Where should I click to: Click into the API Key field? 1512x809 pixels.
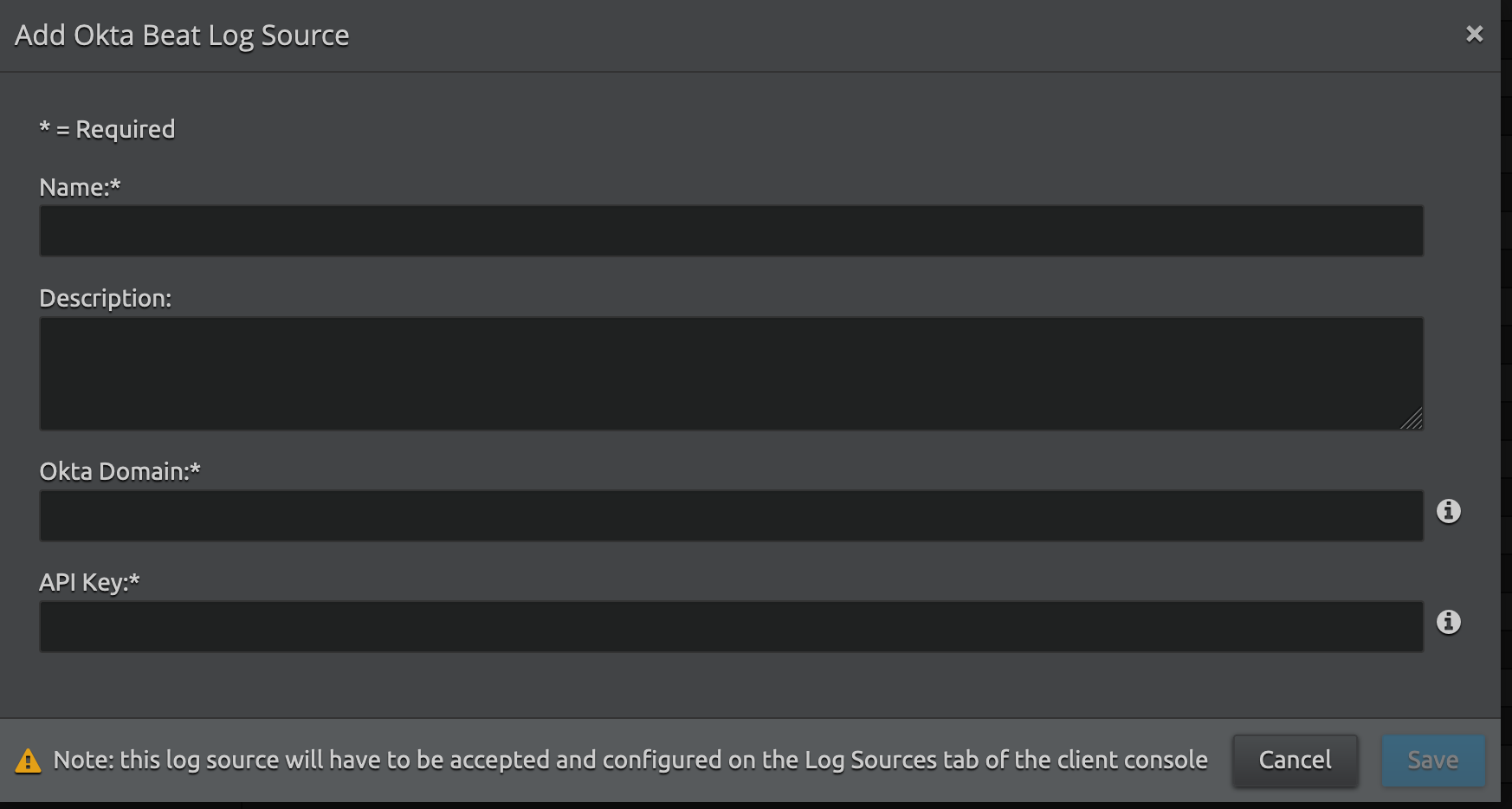pyautogui.click(x=731, y=626)
